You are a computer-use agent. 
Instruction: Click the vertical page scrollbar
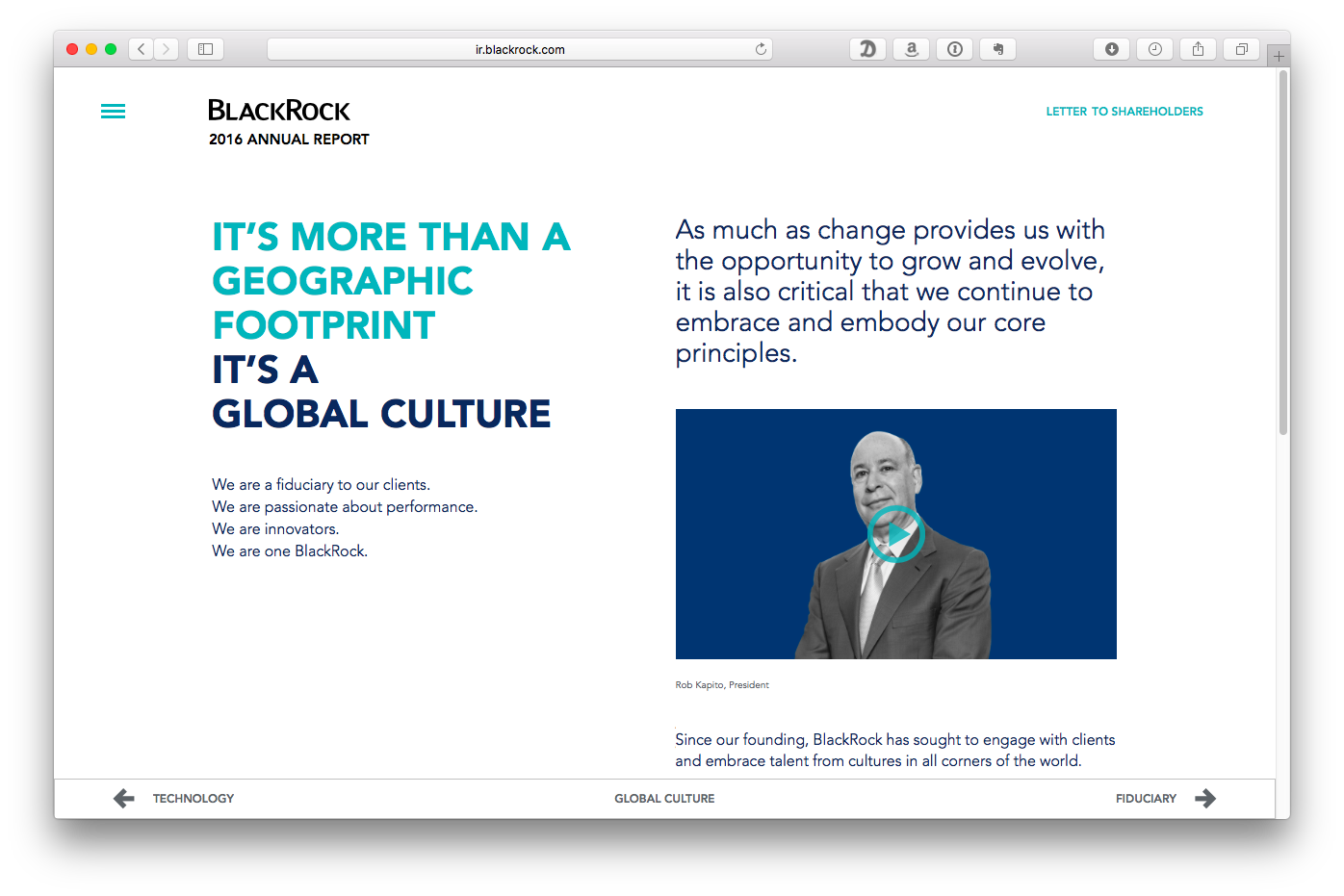point(1282,253)
